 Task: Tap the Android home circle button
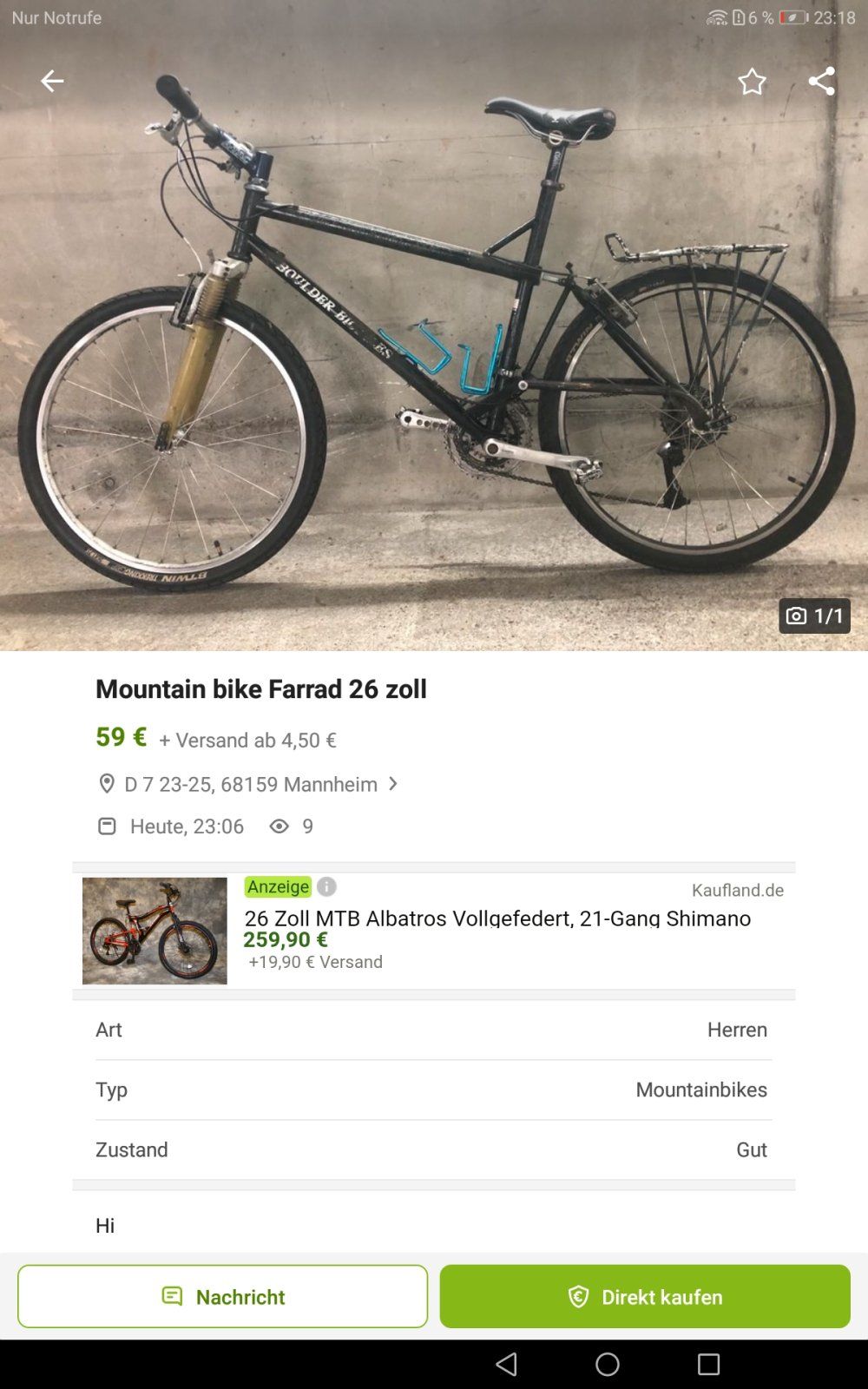pyautogui.click(x=608, y=1364)
